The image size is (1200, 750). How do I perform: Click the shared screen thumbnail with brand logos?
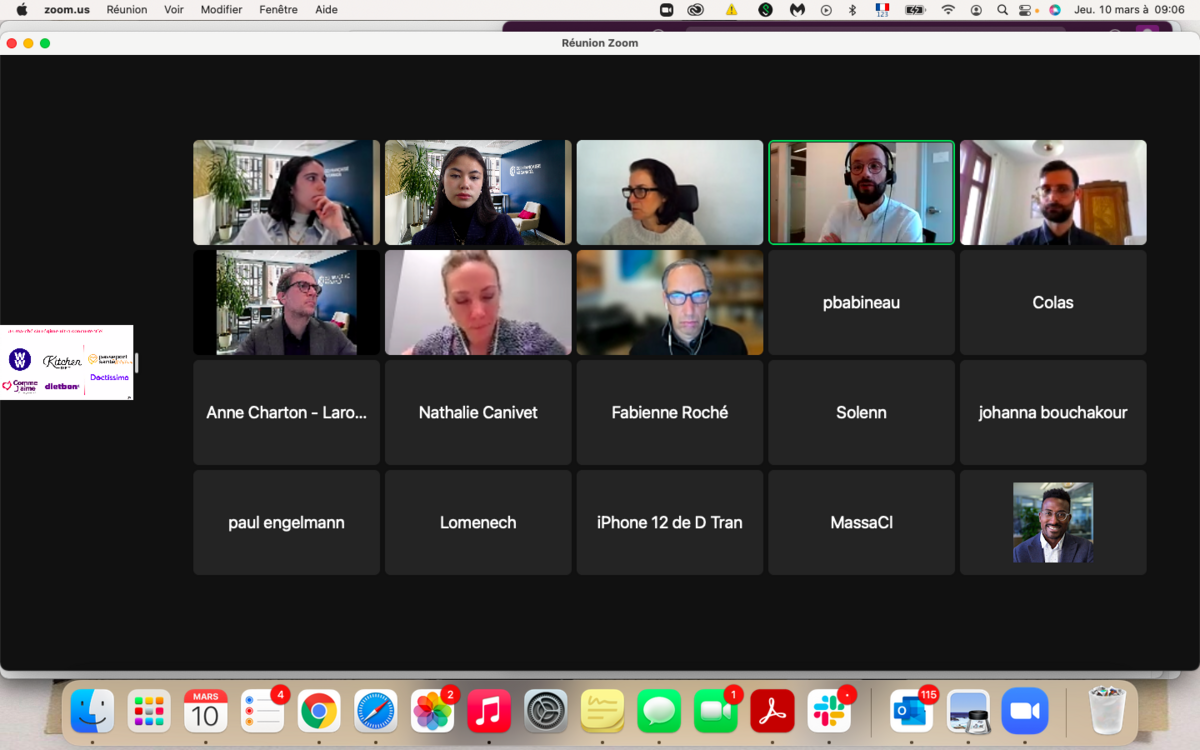pos(67,363)
